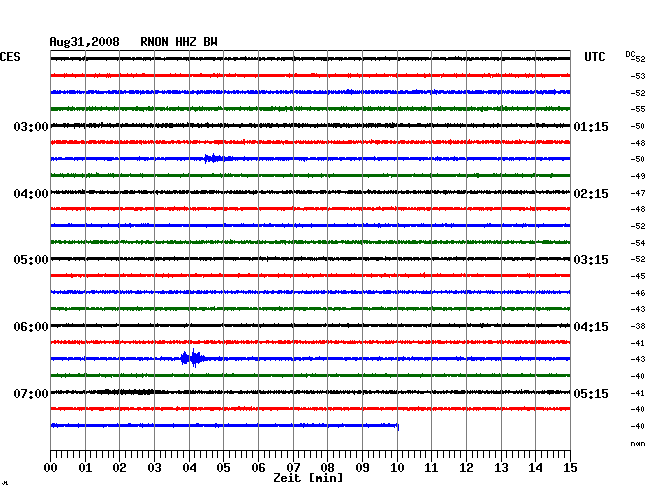The height and width of the screenshot is (494, 650).
Task: Click the 03:15 UTC time label
Action: (591, 260)
